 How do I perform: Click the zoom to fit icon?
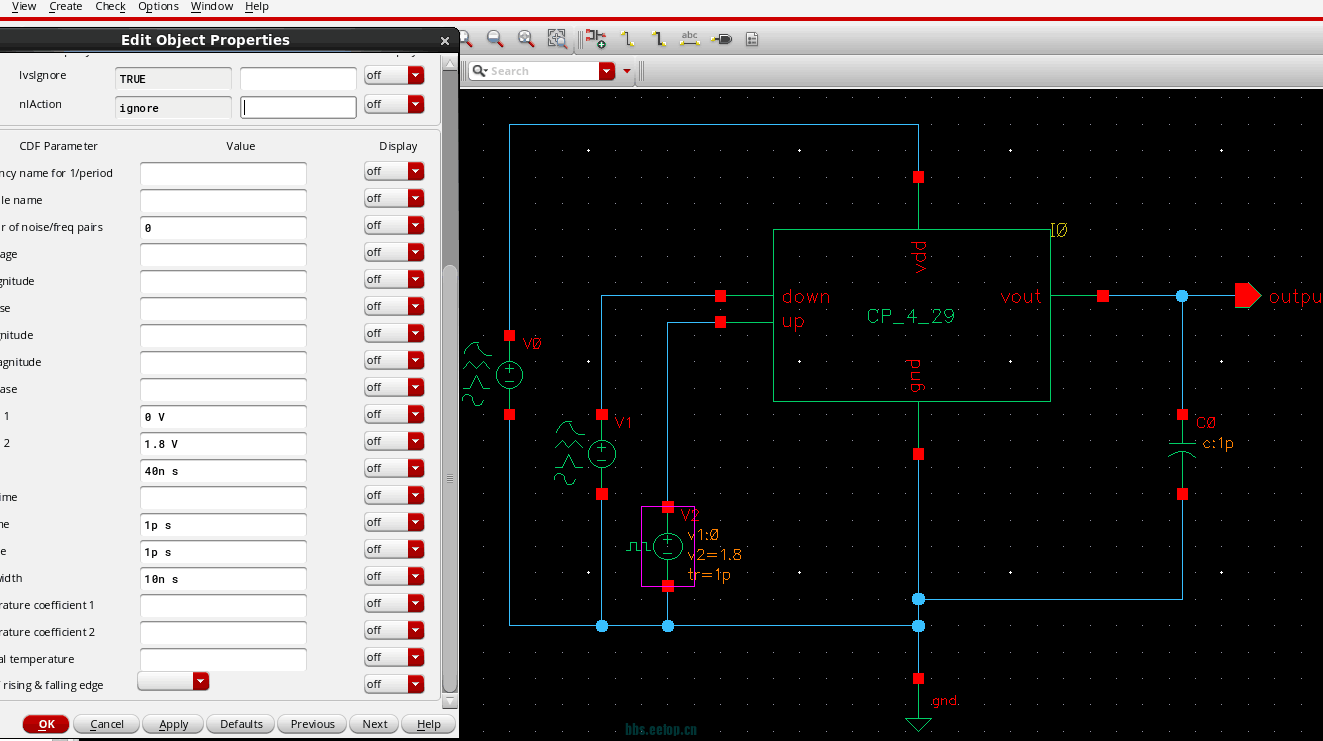(x=526, y=39)
